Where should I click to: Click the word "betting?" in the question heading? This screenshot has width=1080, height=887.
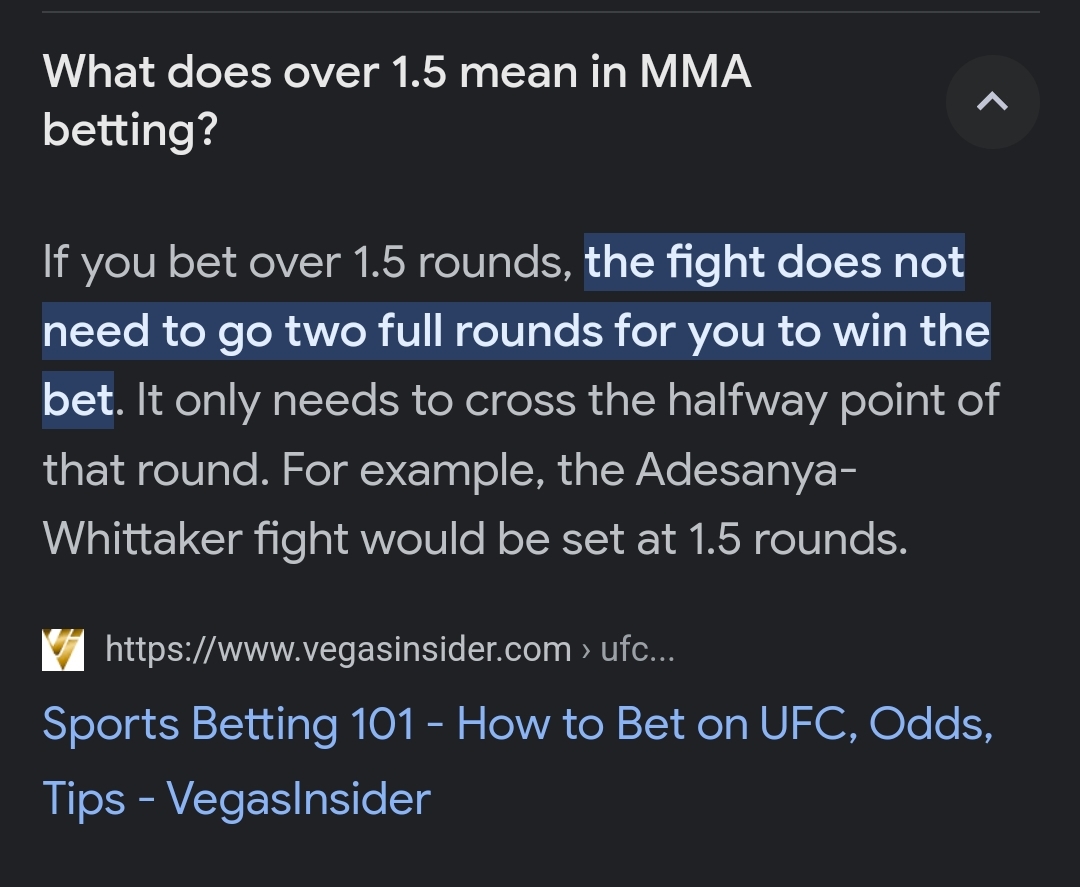click(130, 129)
